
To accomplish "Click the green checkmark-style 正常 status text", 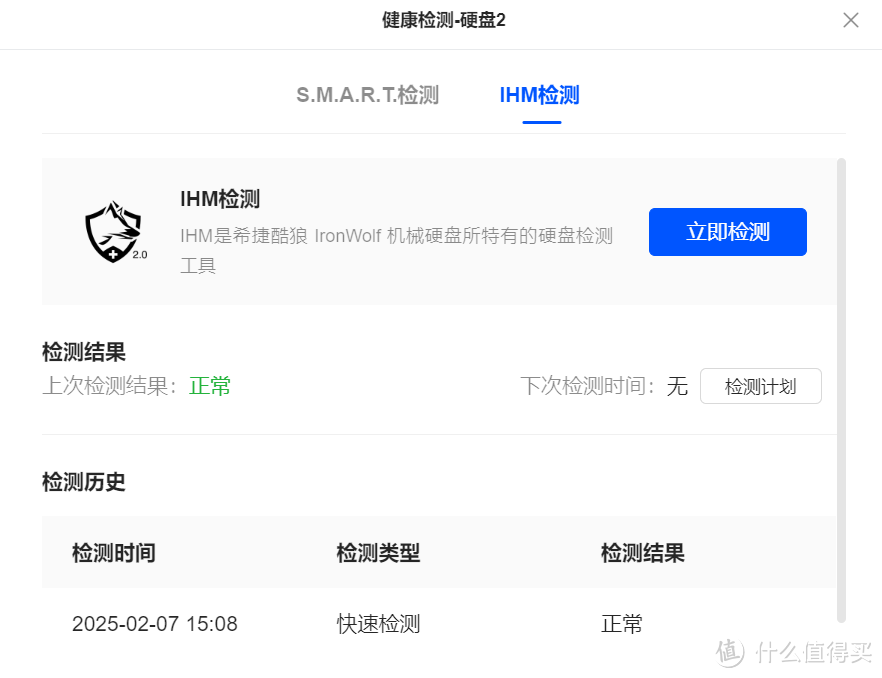I will pyautogui.click(x=210, y=386).
